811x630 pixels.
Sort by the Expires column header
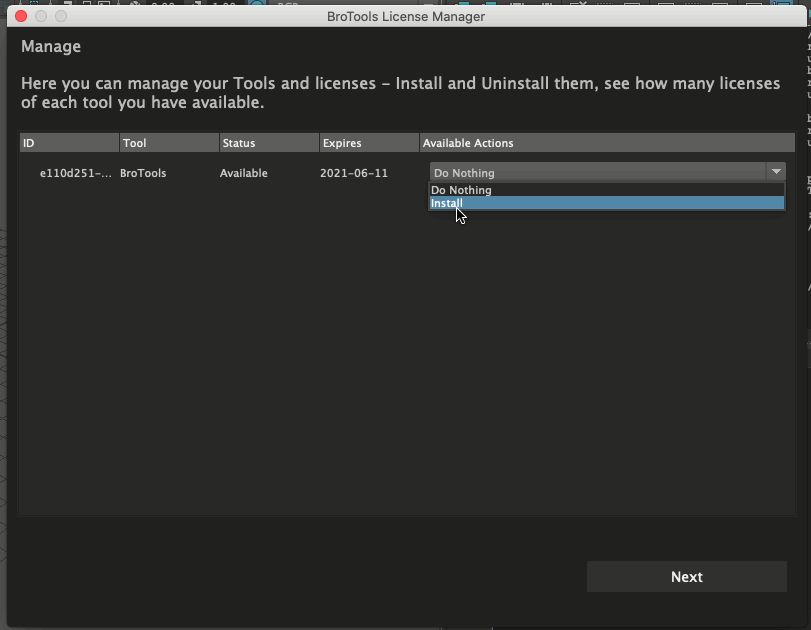click(x=369, y=143)
